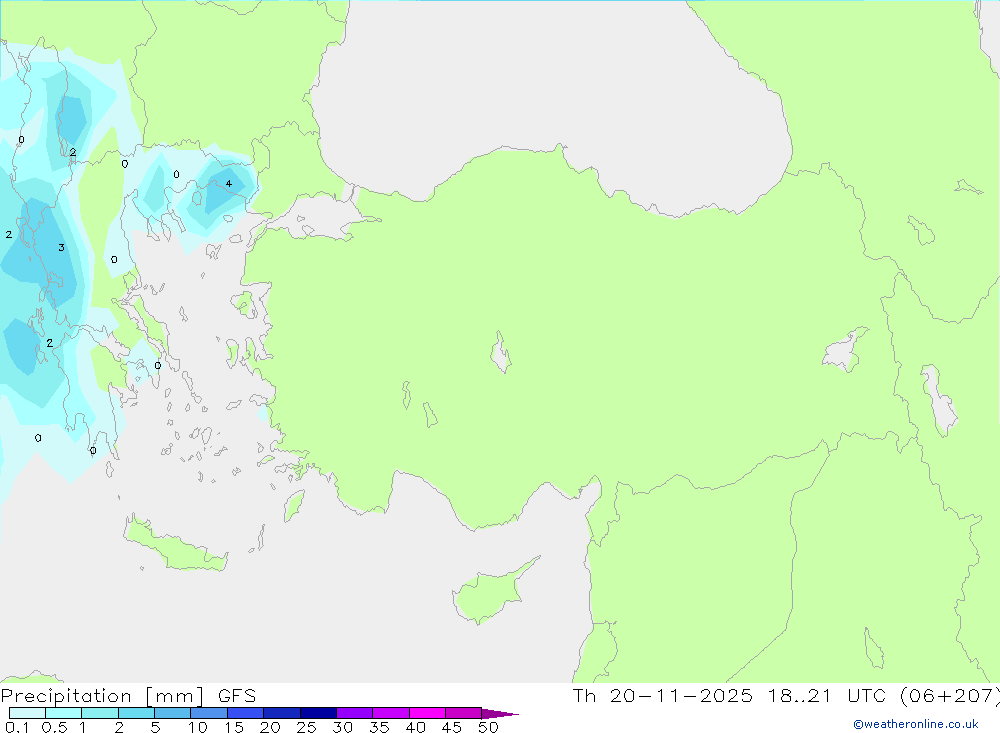Click the legend label "30"
The height and width of the screenshot is (733, 1000).
pyautogui.click(x=342, y=727)
